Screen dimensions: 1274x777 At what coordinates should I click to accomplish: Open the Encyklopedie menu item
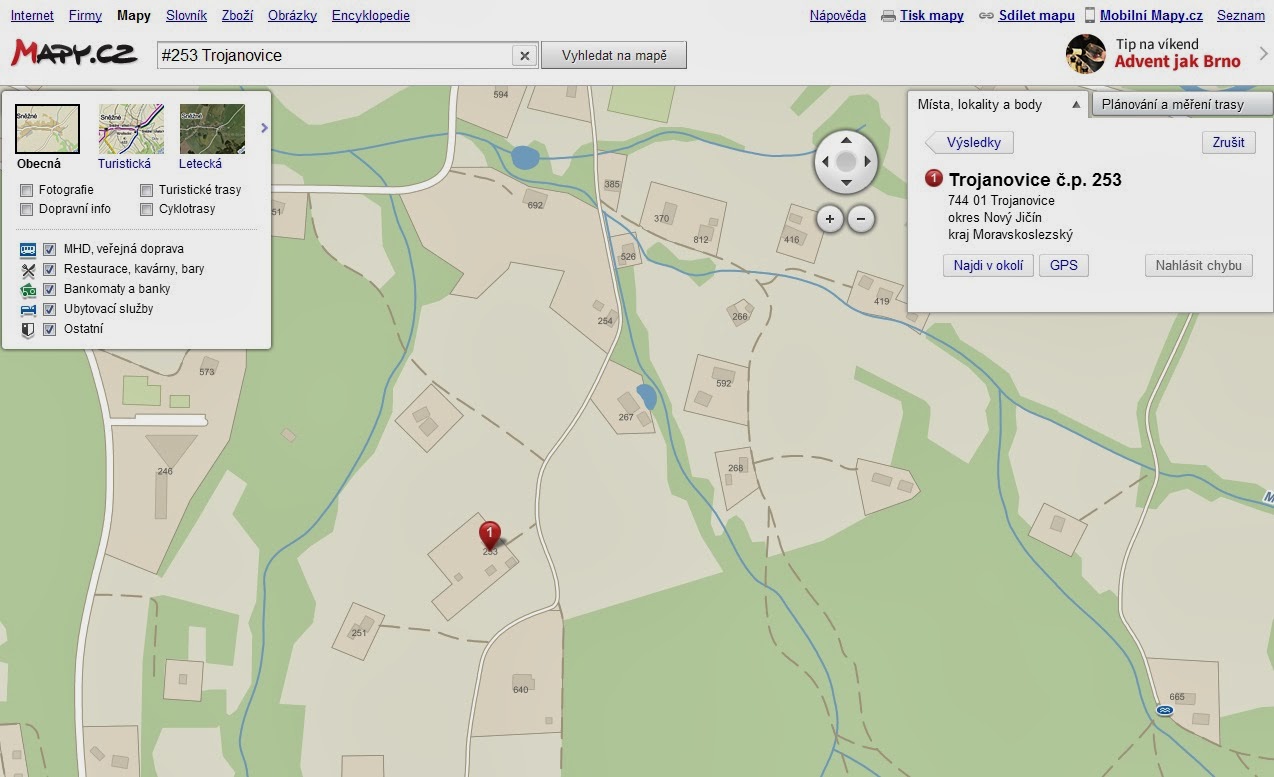tap(370, 15)
